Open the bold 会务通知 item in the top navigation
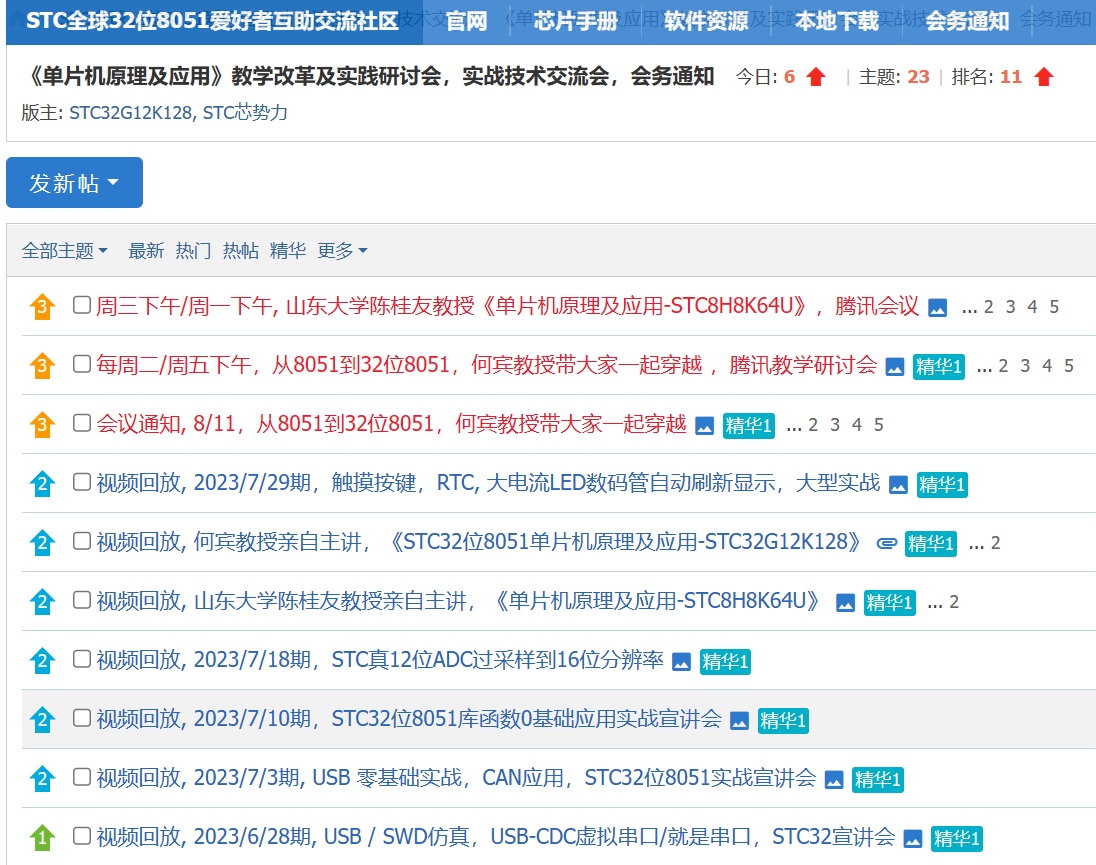This screenshot has height=865, width=1096. [x=967, y=21]
